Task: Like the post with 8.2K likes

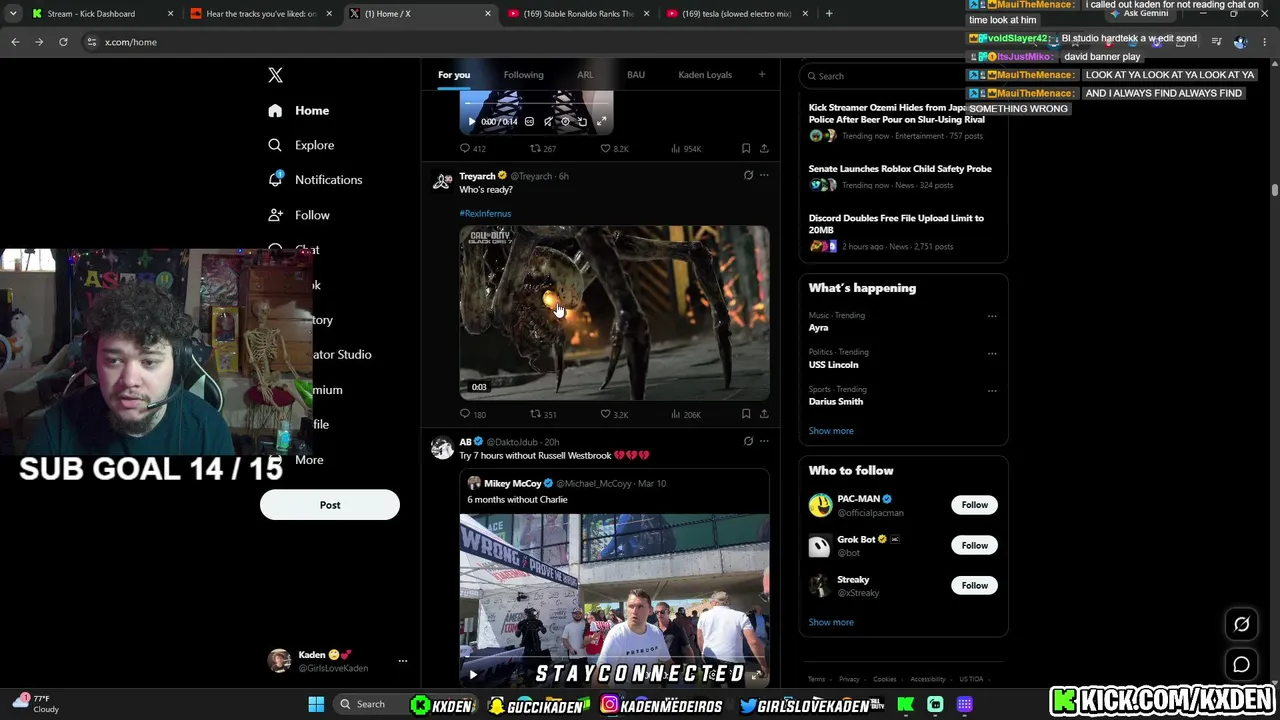Action: pos(614,149)
